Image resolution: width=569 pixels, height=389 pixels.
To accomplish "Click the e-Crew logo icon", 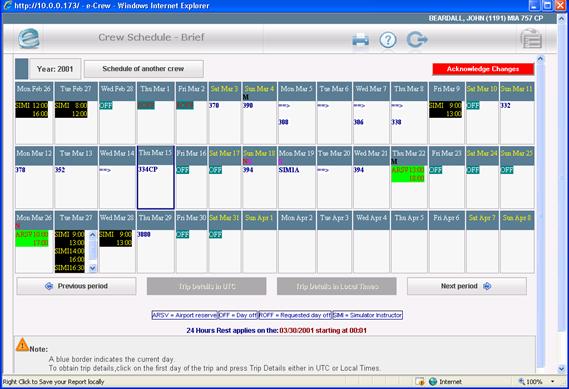I will pos(29,38).
